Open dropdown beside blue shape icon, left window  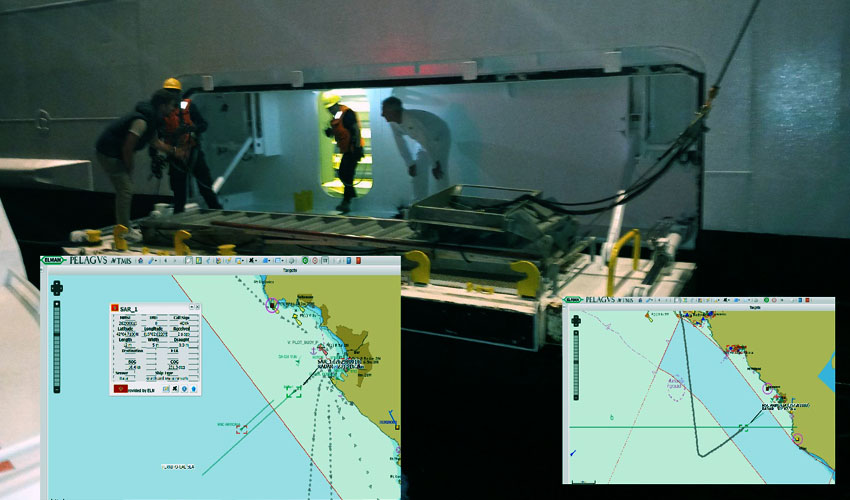tap(269, 261)
